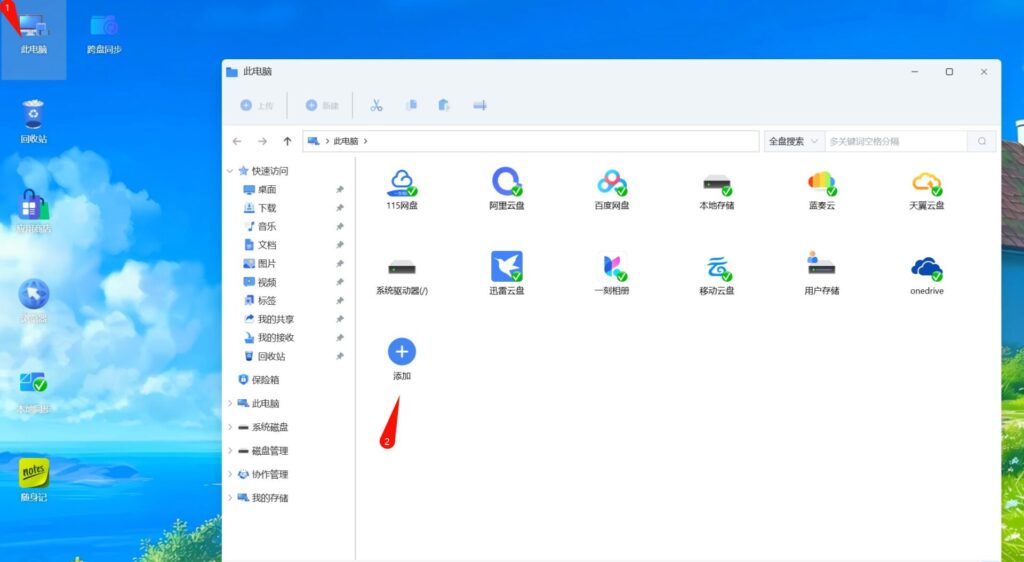
Task: Open the 本地存储 drive
Action: click(x=716, y=189)
